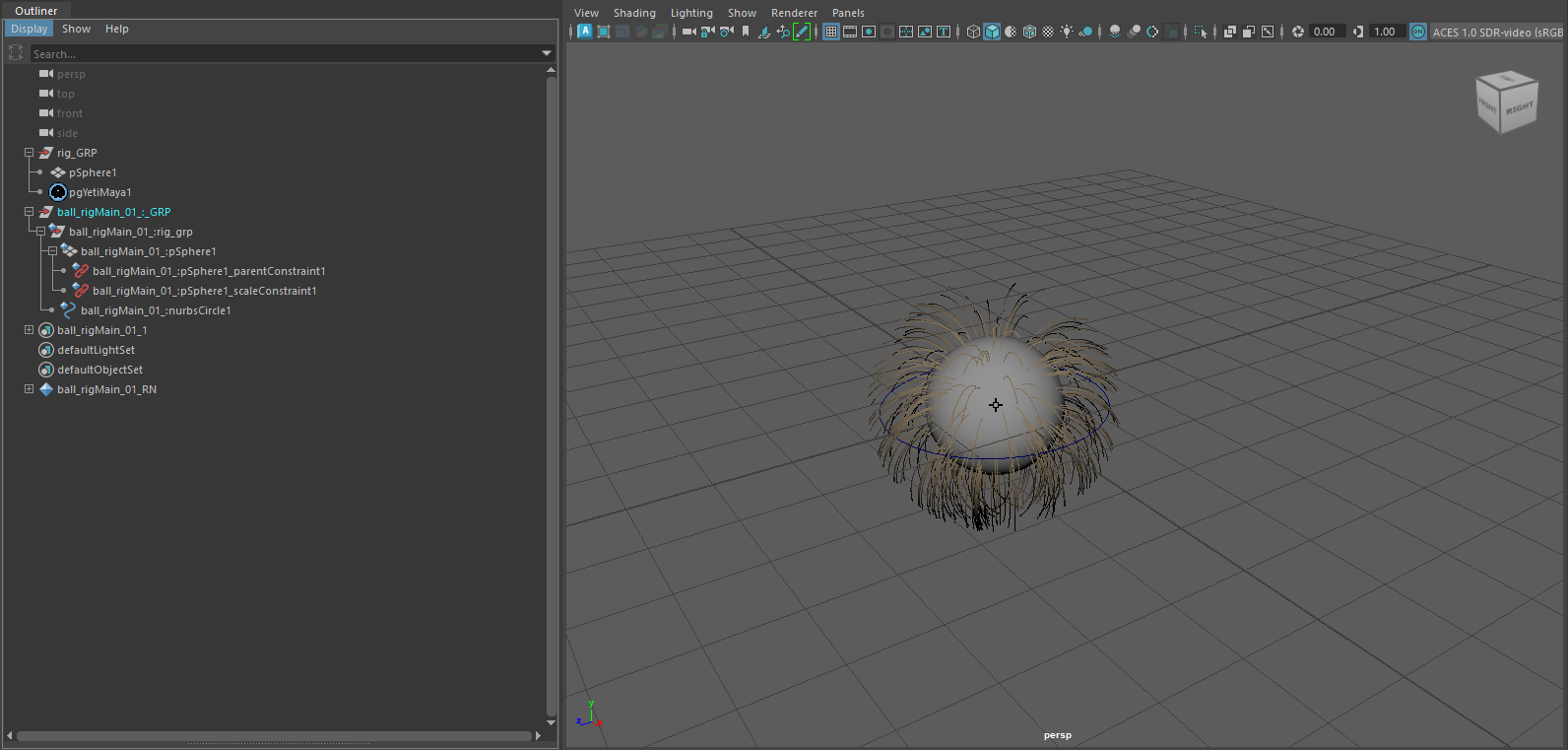Open the Outliner Help menu
This screenshot has height=750, width=1568.
(x=117, y=29)
